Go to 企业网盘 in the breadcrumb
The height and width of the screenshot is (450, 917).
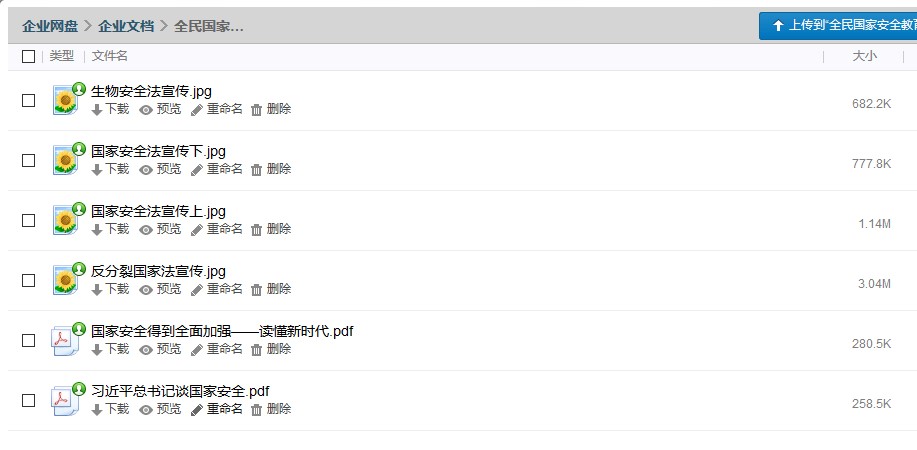(50, 26)
